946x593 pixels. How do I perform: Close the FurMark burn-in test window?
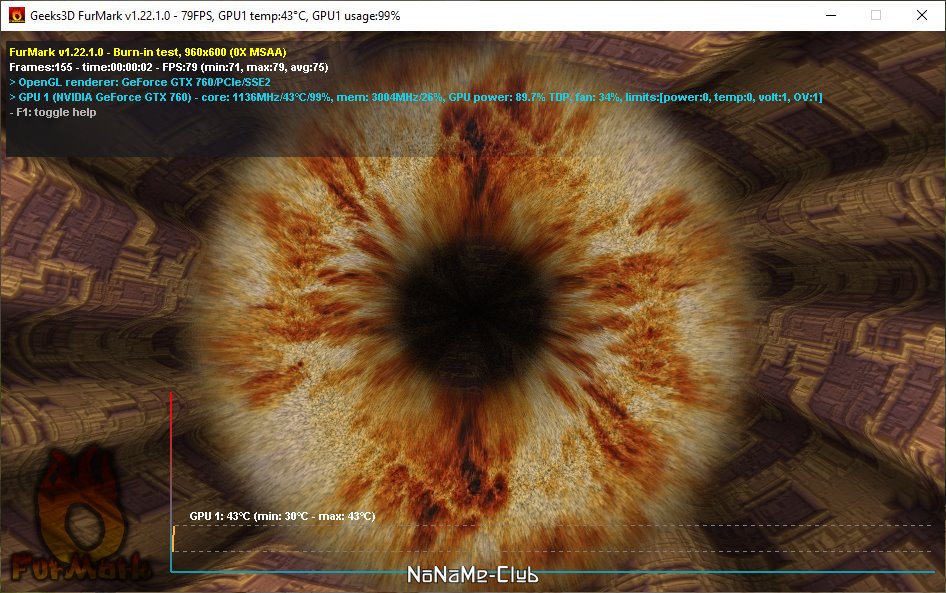(x=921, y=15)
